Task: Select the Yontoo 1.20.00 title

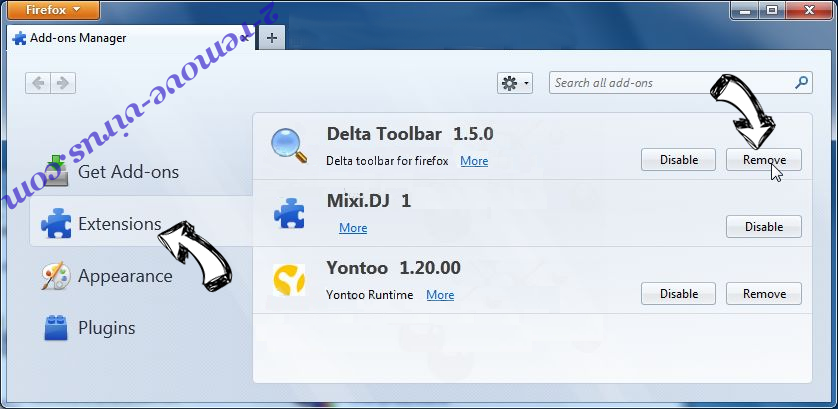Action: (x=393, y=267)
